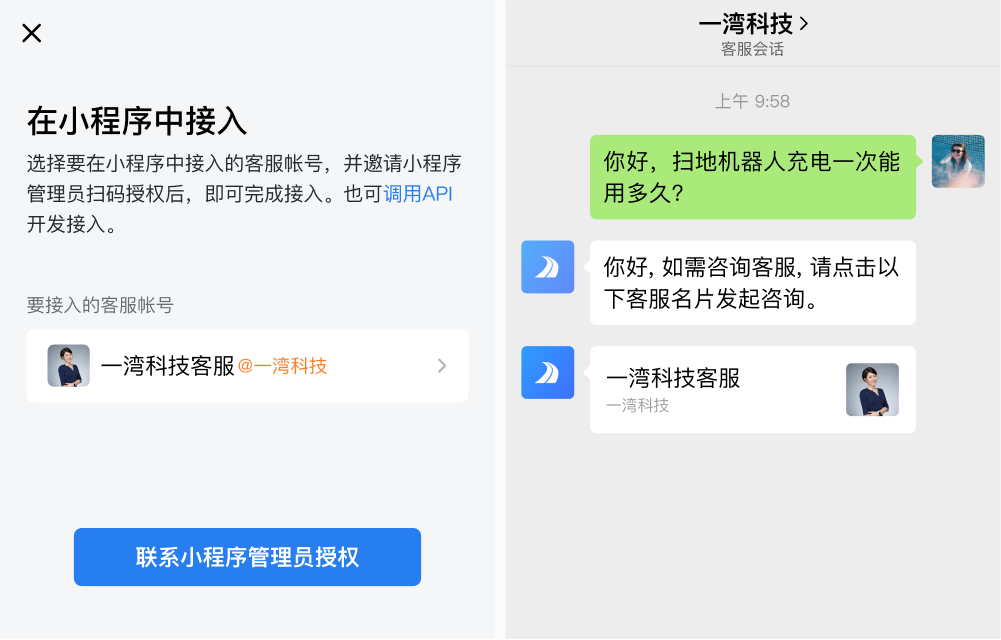Screen dimensions: 1001x640
Task: Click the 客服会话 subtitle in header
Action: pos(752,49)
